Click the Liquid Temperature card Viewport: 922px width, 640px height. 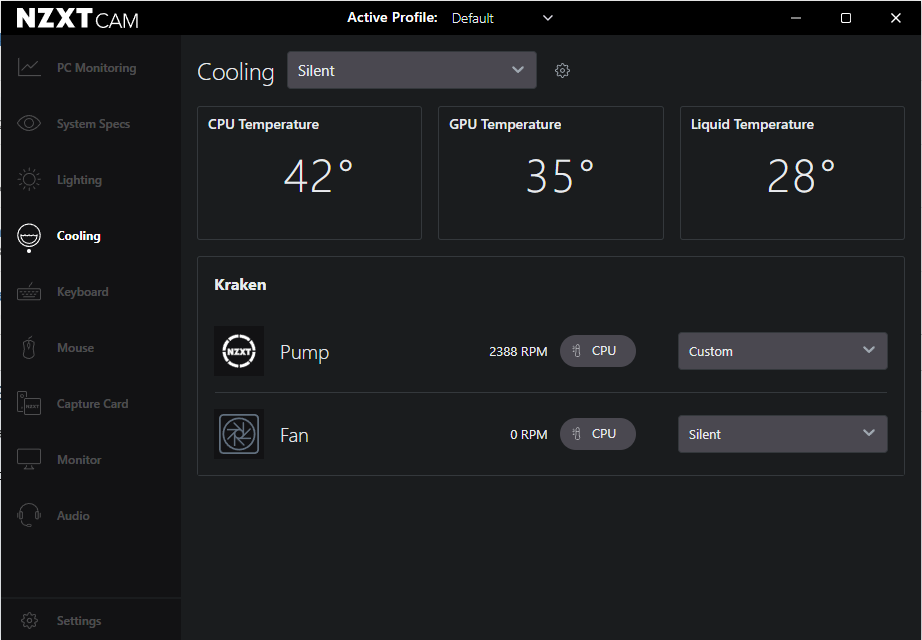click(792, 173)
